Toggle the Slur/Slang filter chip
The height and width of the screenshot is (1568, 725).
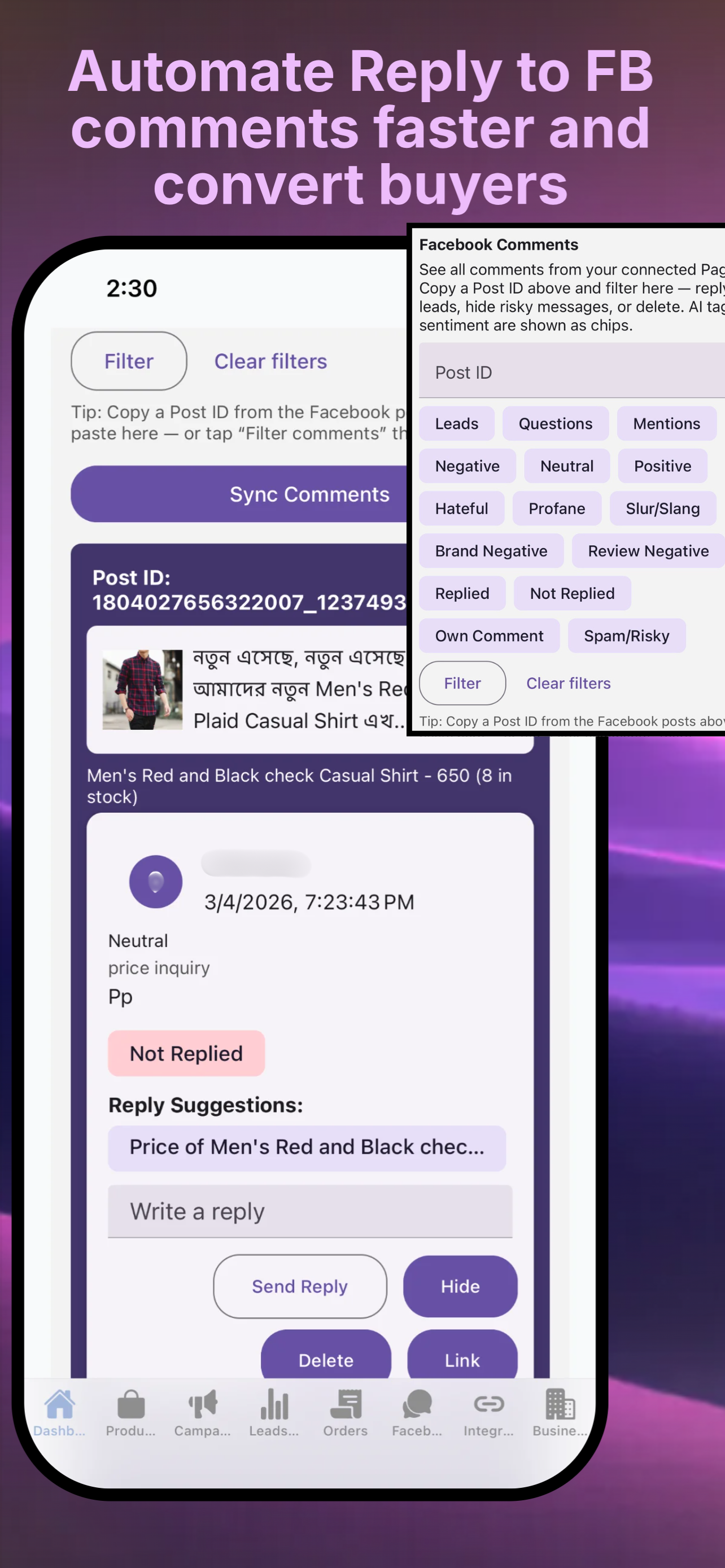[x=663, y=509]
